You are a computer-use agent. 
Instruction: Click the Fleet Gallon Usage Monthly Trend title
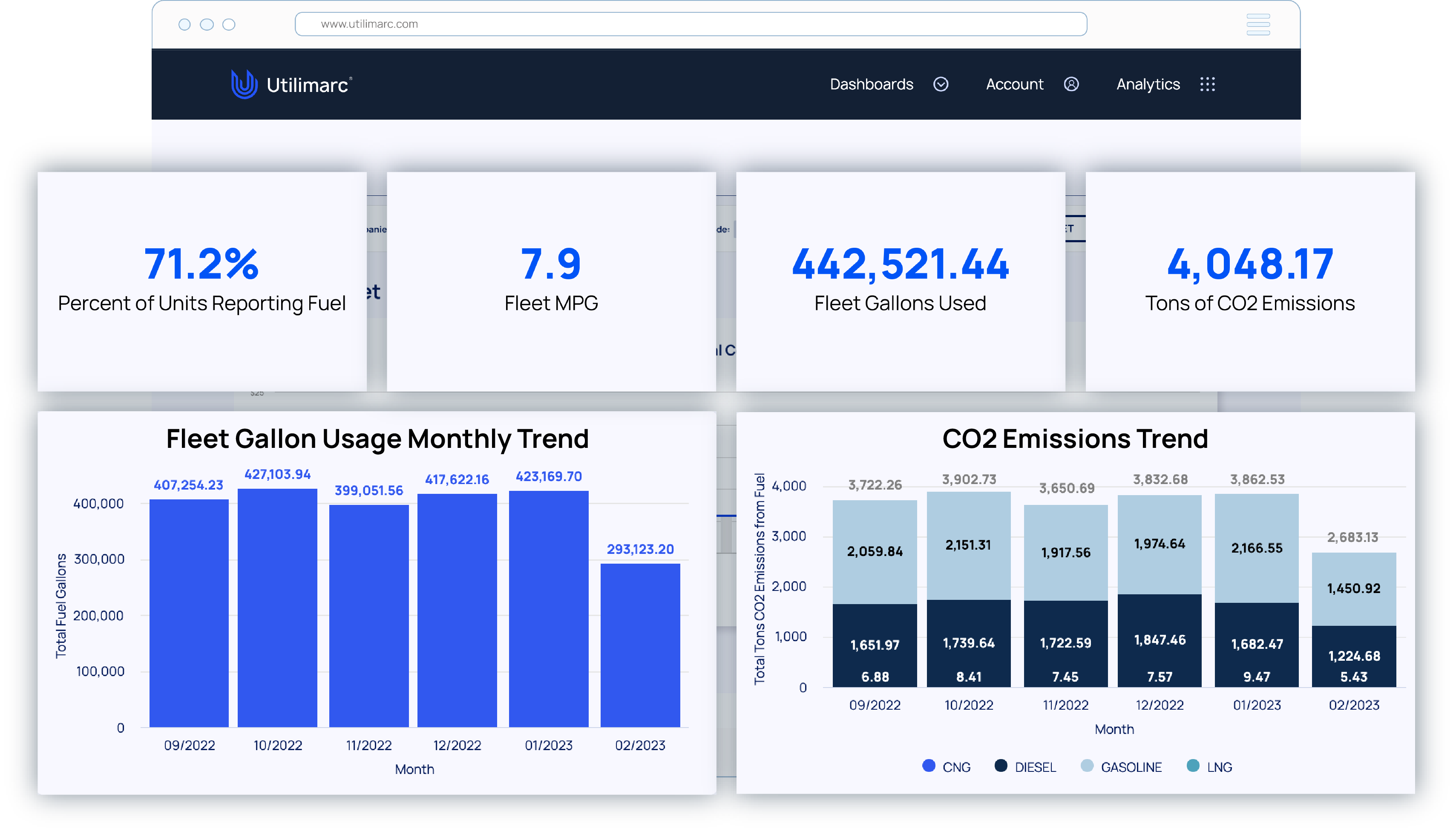point(377,439)
